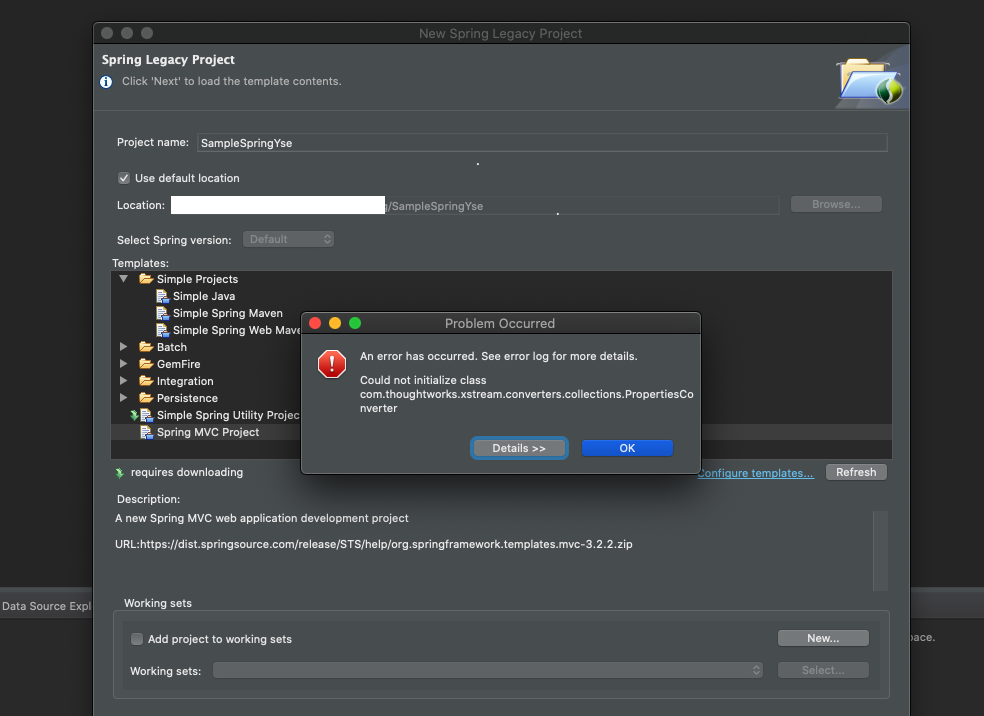984x716 pixels.
Task: Click the Location path field
Action: click(x=475, y=205)
